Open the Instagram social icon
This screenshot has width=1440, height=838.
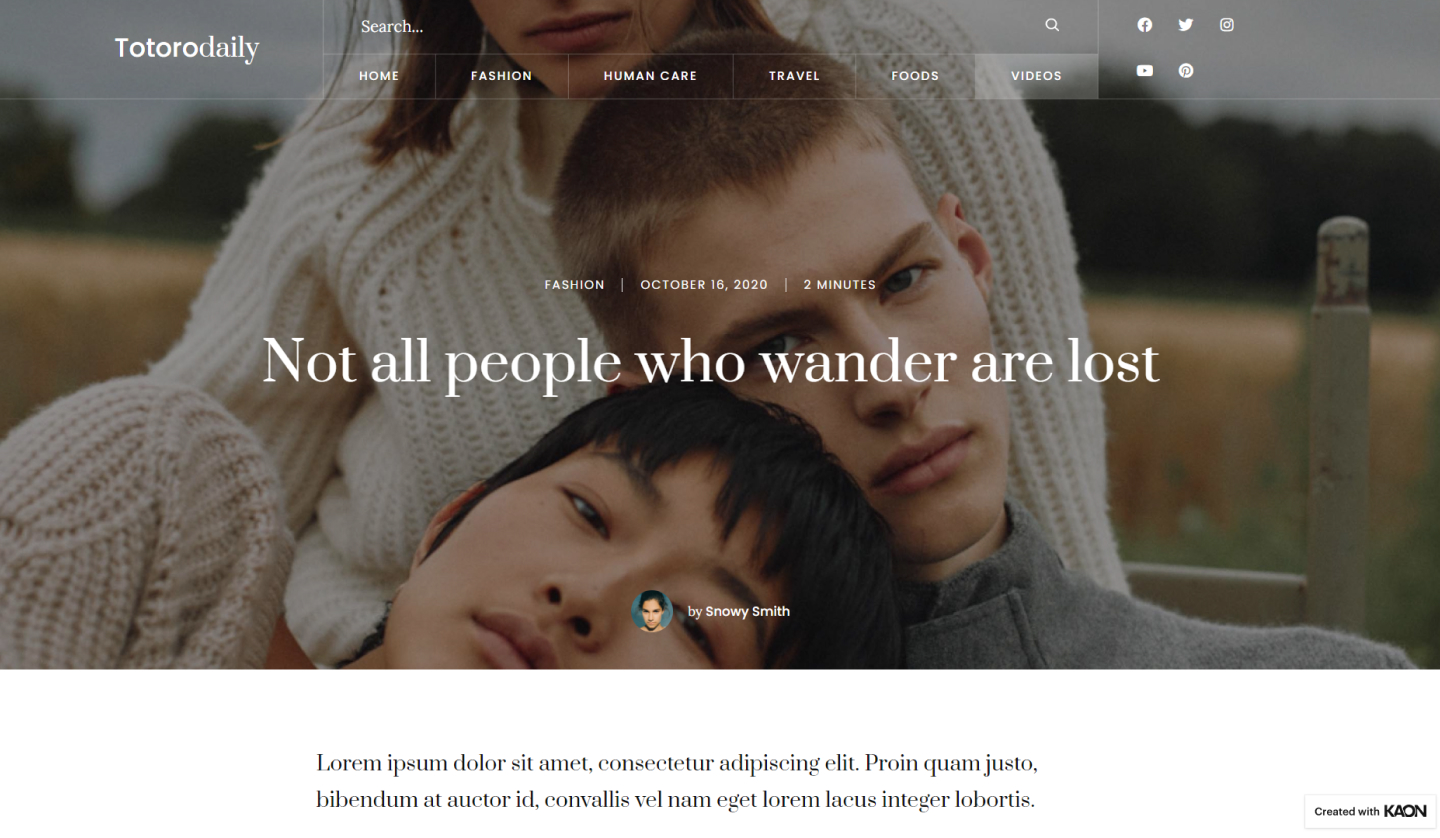point(1227,25)
